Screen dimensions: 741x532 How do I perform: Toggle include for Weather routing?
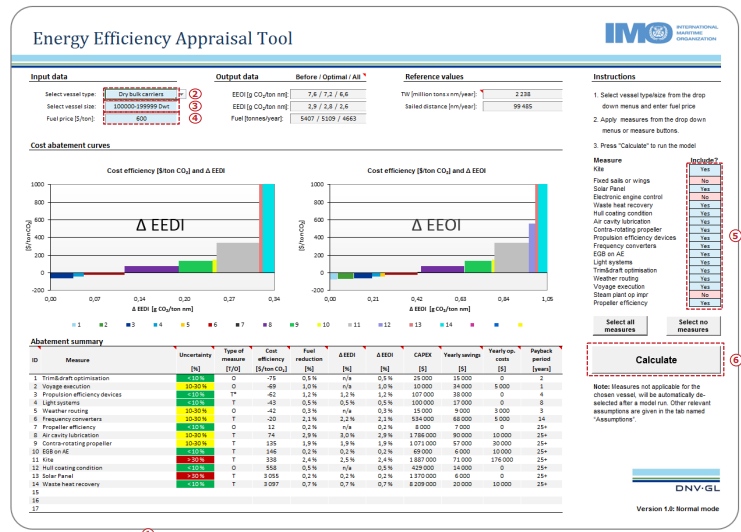pyautogui.click(x=705, y=280)
